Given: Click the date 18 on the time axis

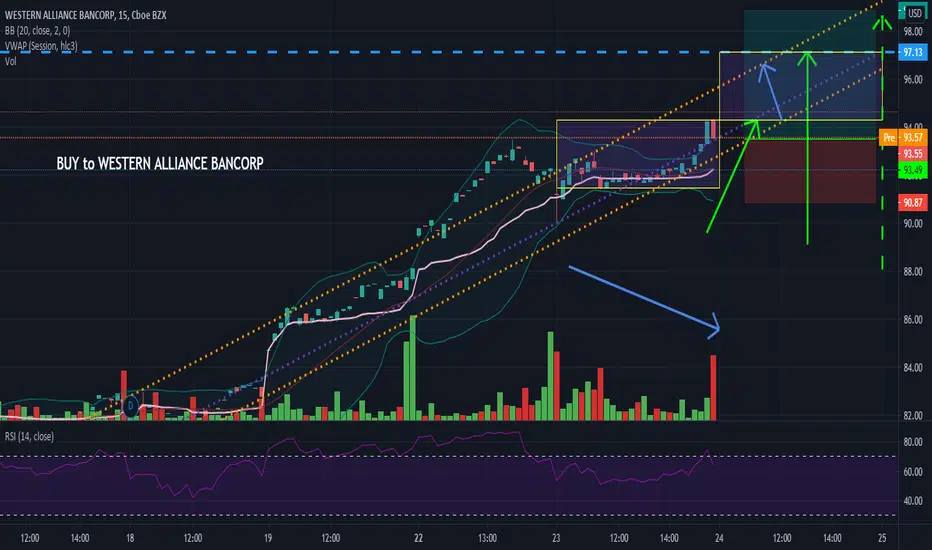Looking at the screenshot, I should (x=130, y=538).
